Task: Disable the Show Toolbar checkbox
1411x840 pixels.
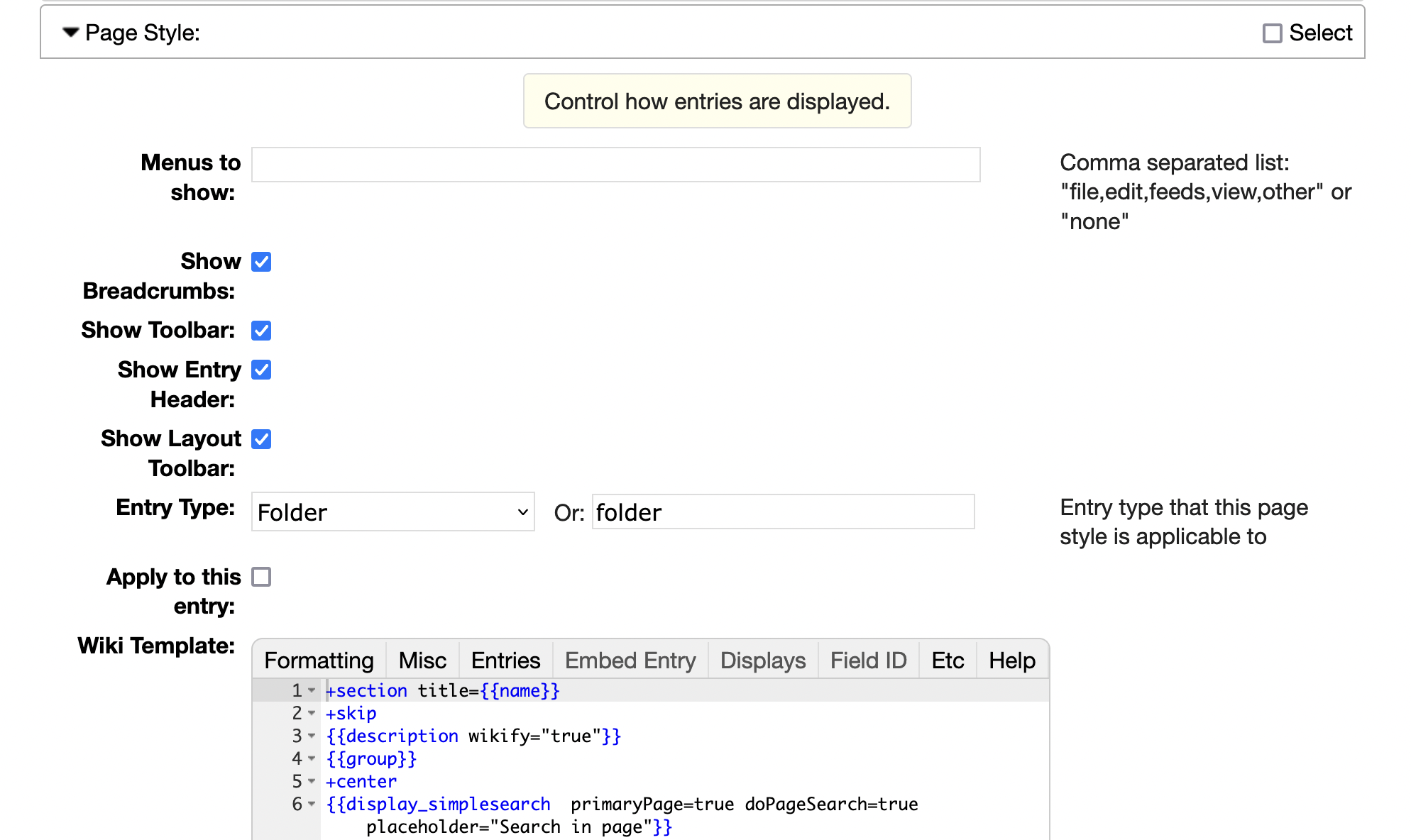Action: point(261,331)
